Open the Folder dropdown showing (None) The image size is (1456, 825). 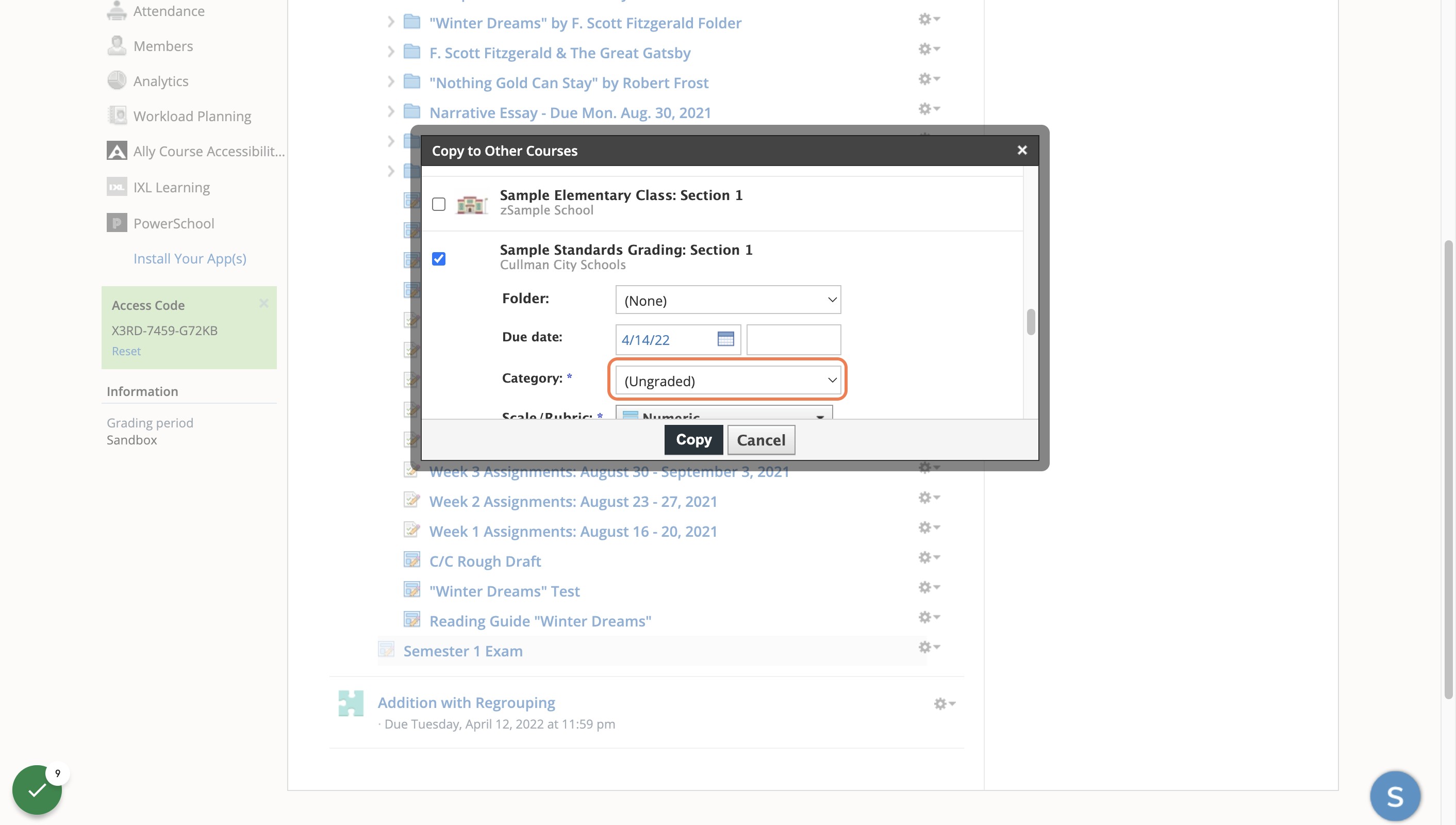pyautogui.click(x=728, y=300)
